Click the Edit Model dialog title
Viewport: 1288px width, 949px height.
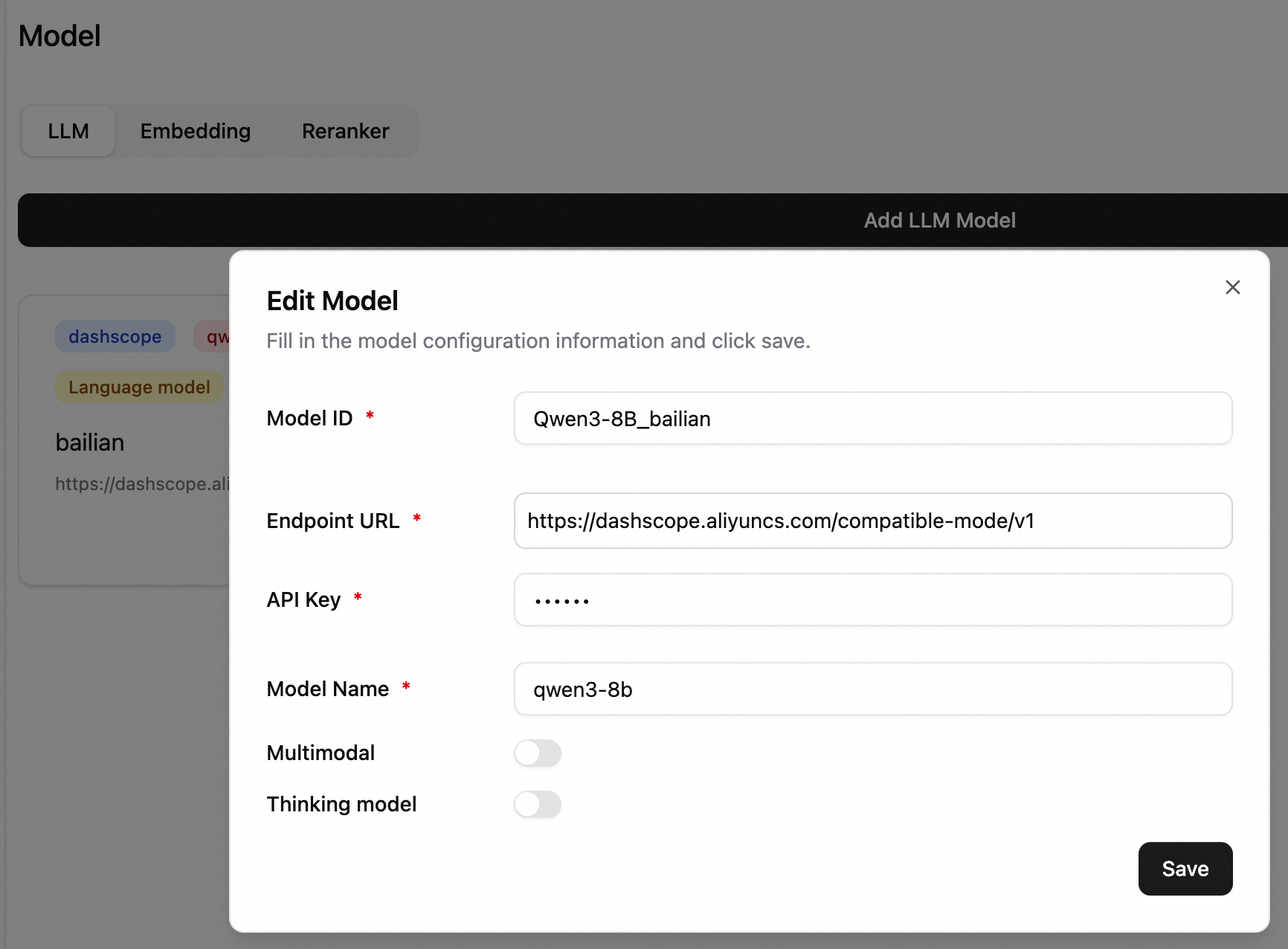[332, 301]
